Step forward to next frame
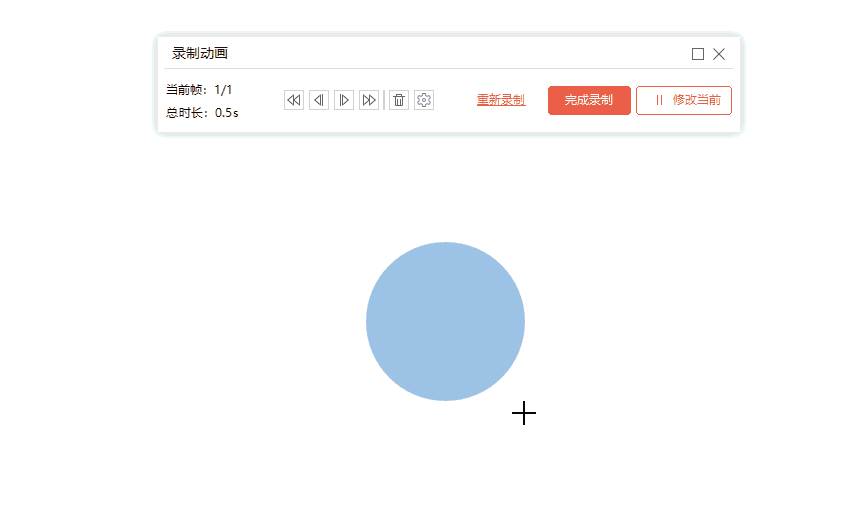 pos(344,100)
